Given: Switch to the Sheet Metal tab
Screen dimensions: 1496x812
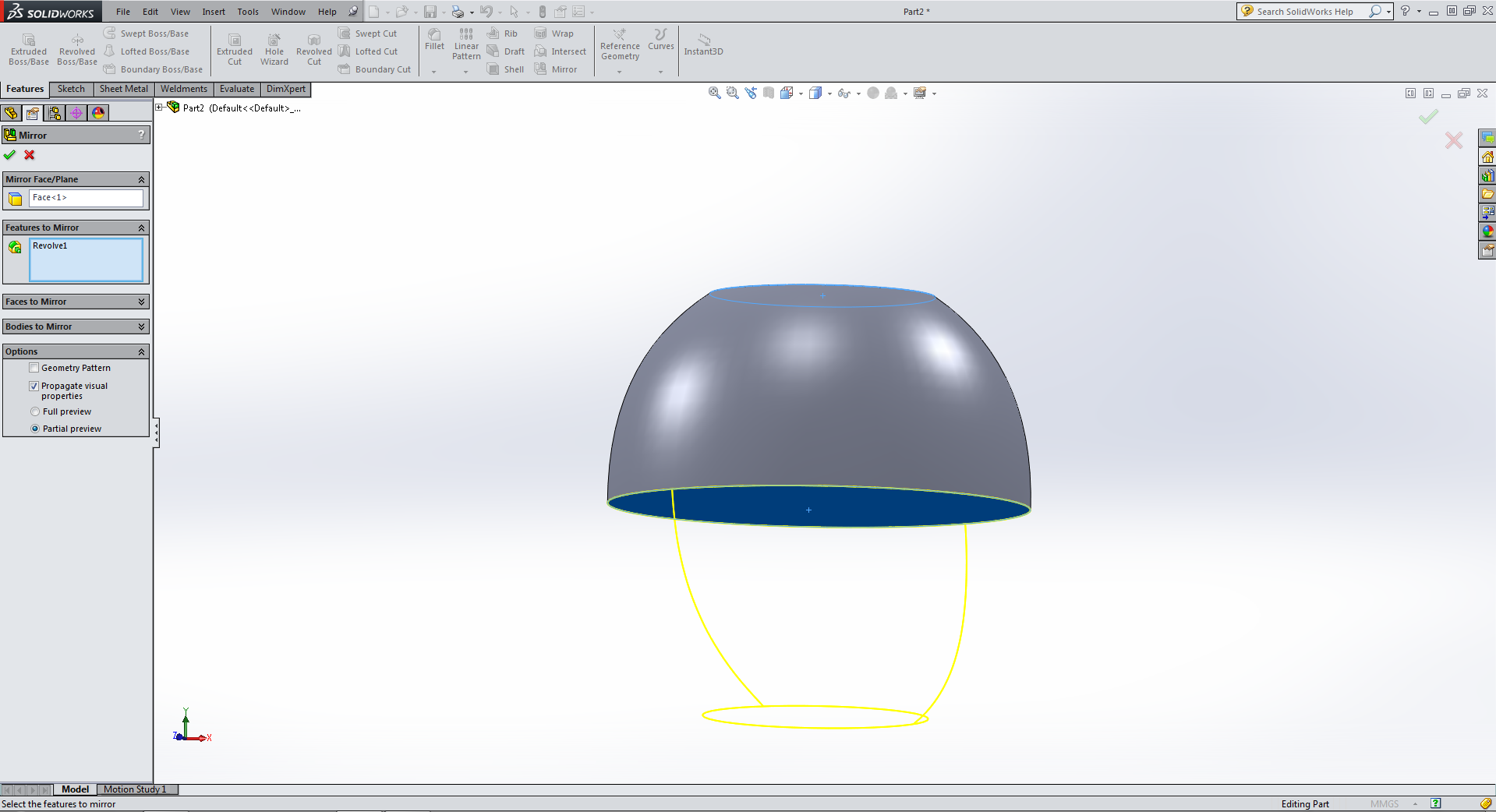Looking at the screenshot, I should pos(124,89).
